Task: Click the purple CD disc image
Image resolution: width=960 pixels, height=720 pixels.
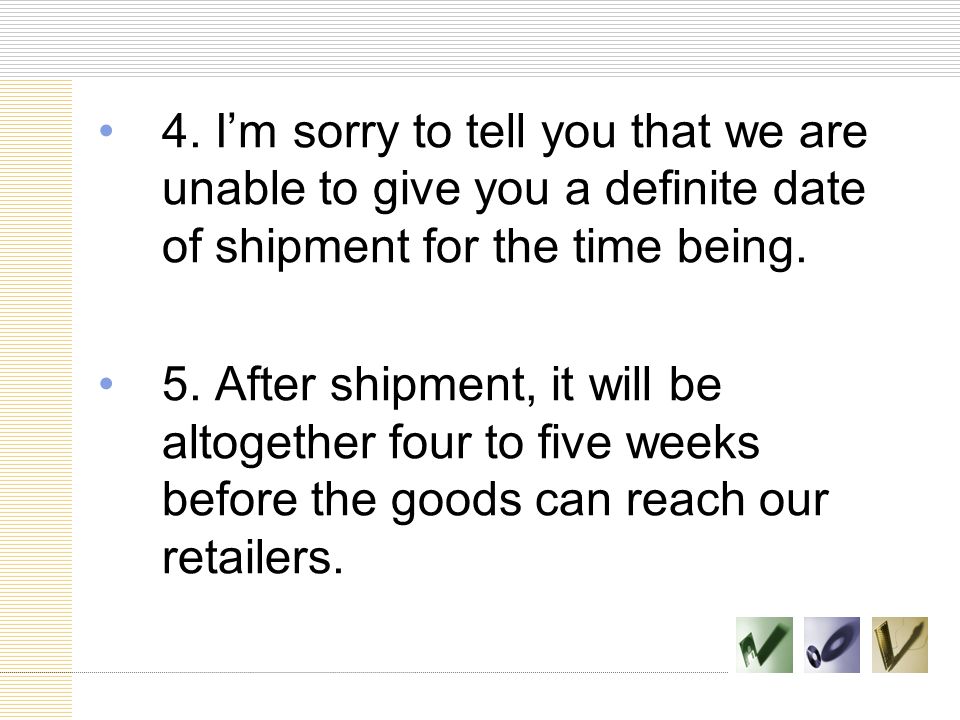Action: pos(831,645)
